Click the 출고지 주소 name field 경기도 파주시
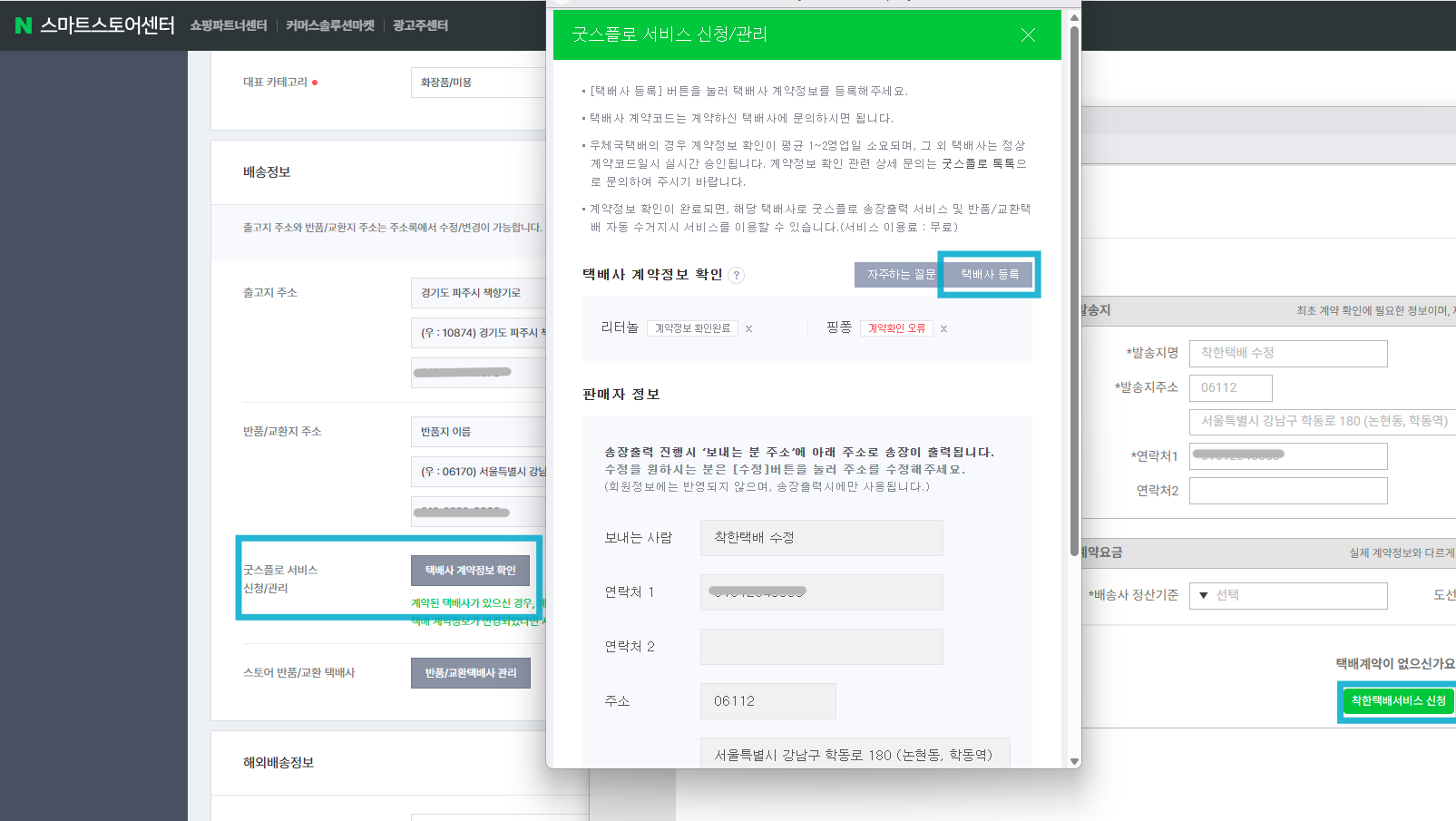1456x821 pixels. click(x=478, y=292)
